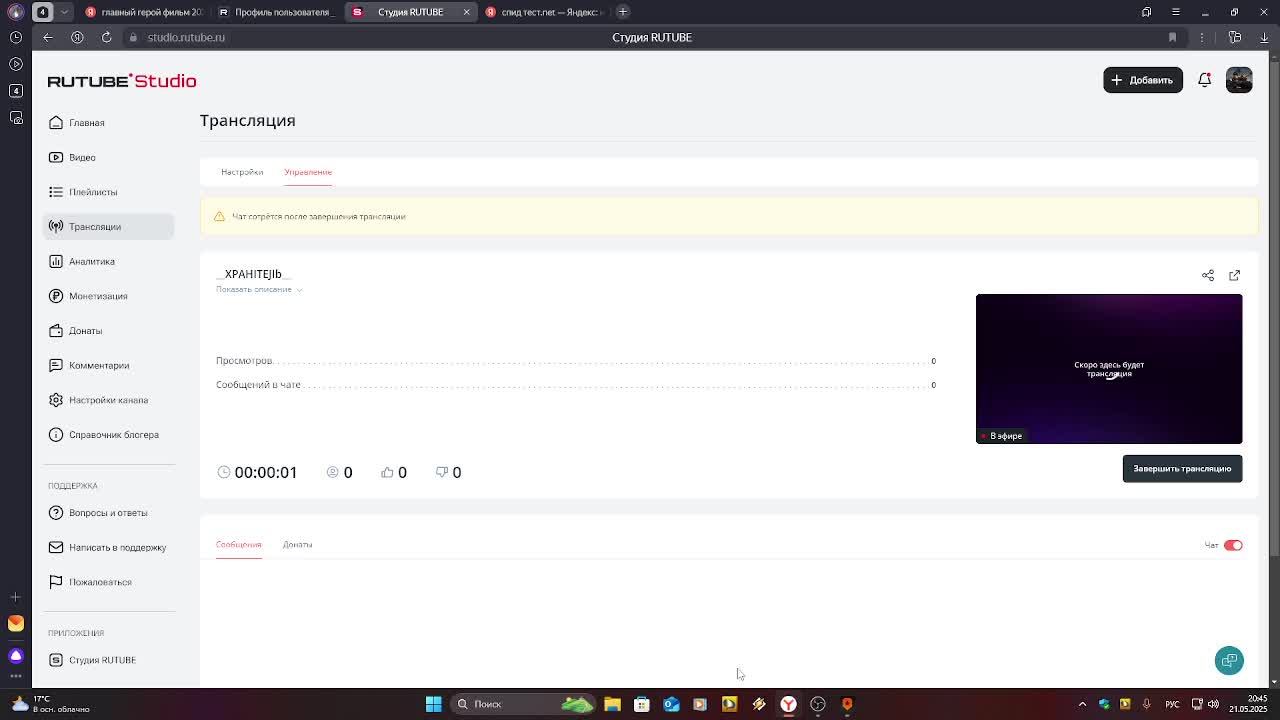Click the RUTUBE Studio logo

[122, 81]
